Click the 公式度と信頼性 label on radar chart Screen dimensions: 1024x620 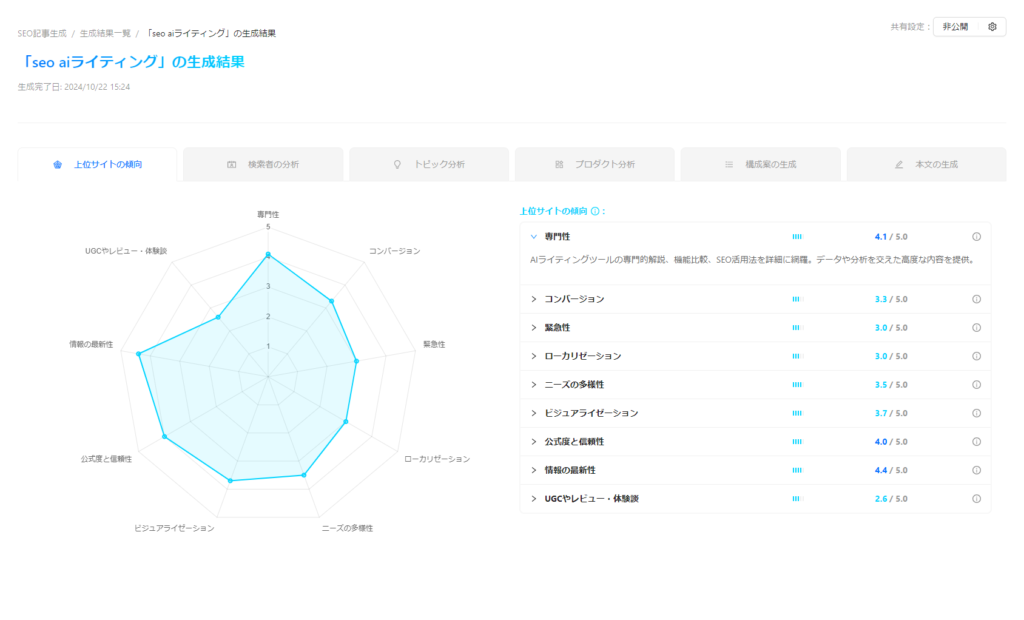[106, 459]
